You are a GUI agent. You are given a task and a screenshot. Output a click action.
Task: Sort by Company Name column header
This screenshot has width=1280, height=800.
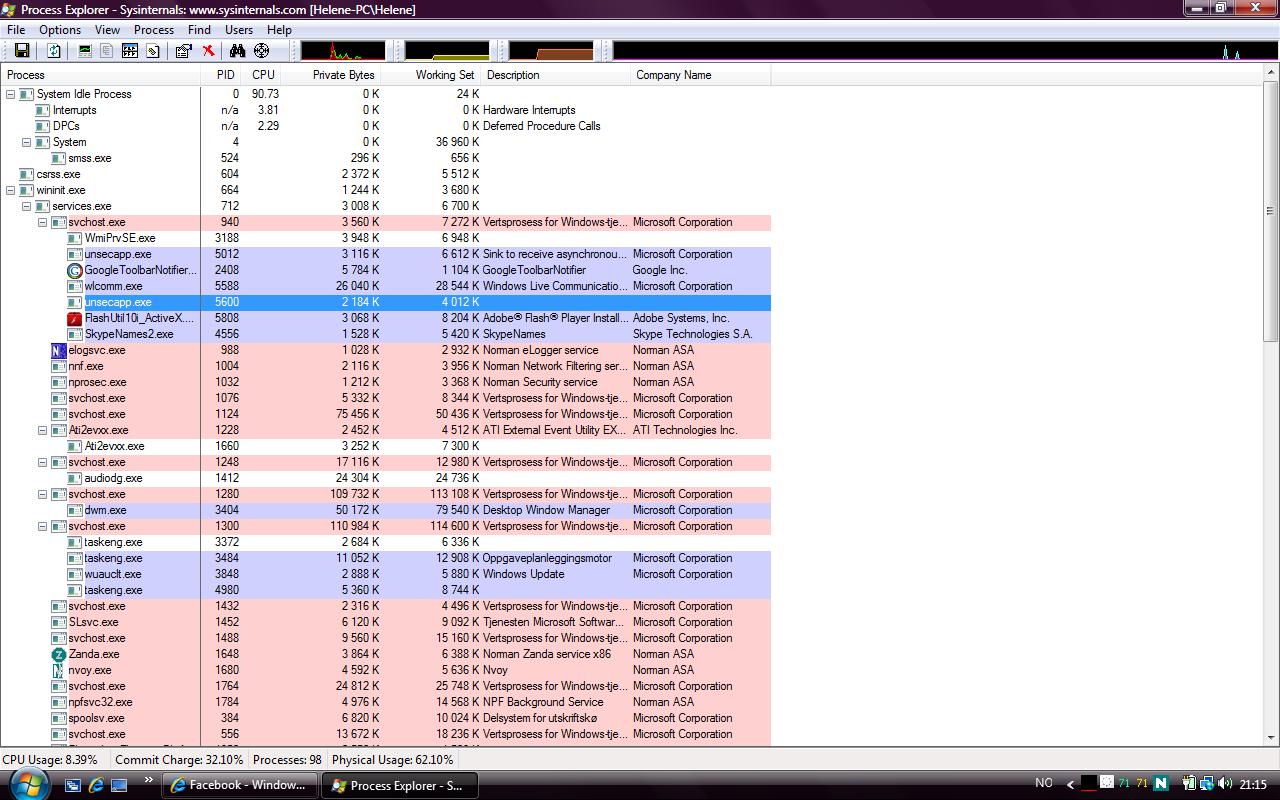click(701, 75)
